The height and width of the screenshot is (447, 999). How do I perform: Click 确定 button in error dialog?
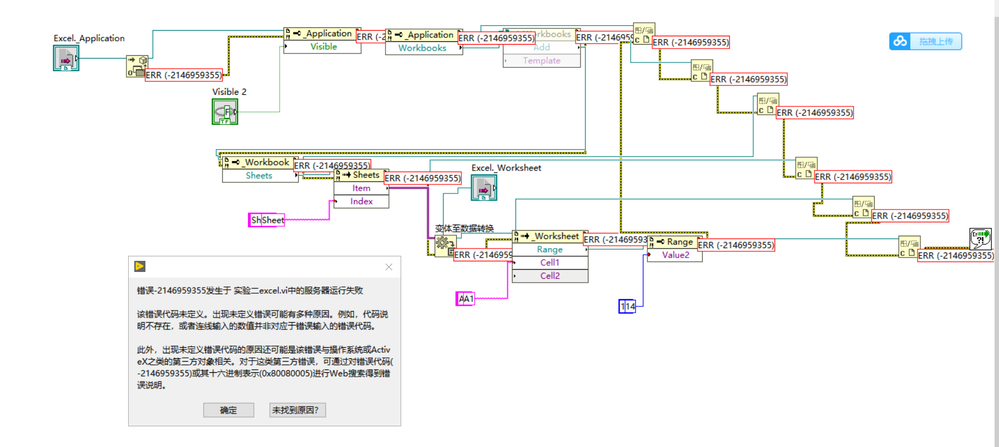pos(229,410)
